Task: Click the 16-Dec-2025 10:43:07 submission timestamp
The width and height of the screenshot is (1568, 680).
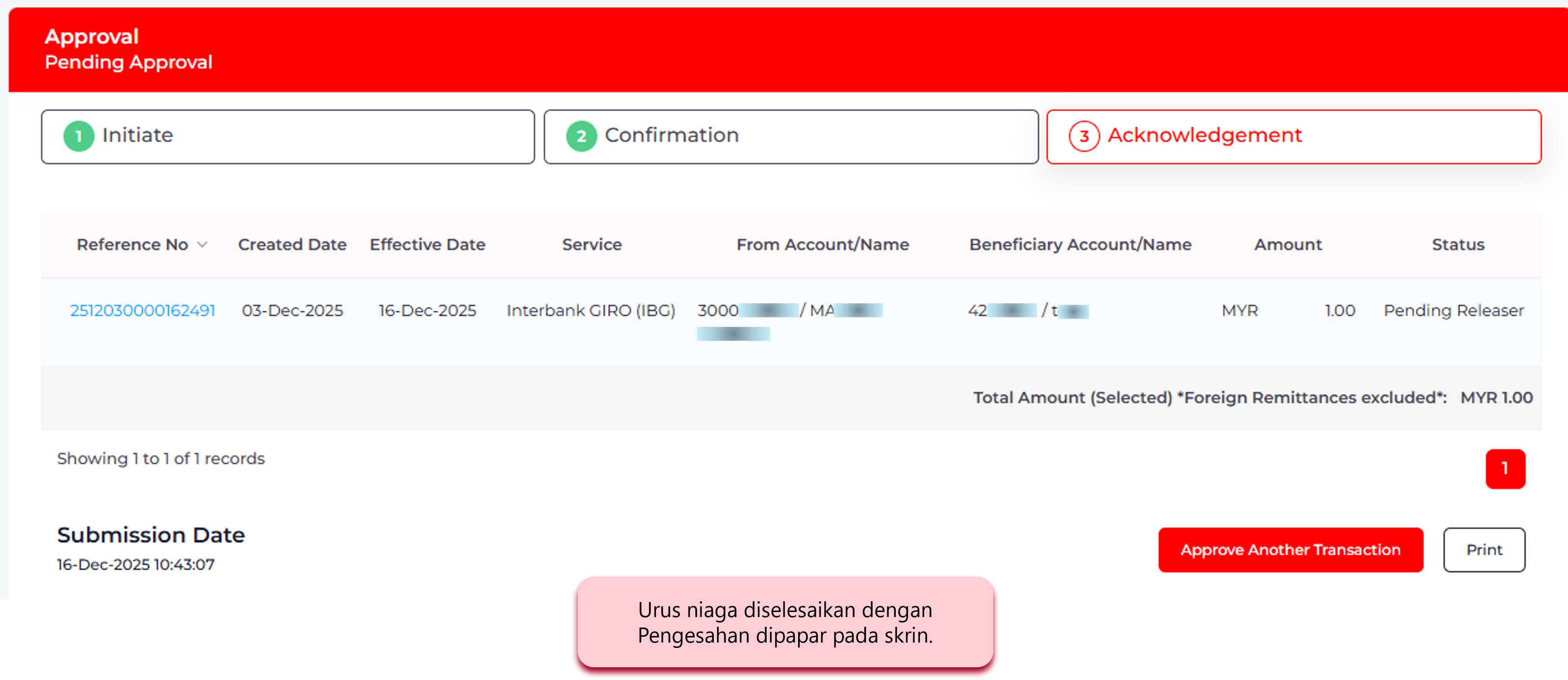Action: (136, 564)
